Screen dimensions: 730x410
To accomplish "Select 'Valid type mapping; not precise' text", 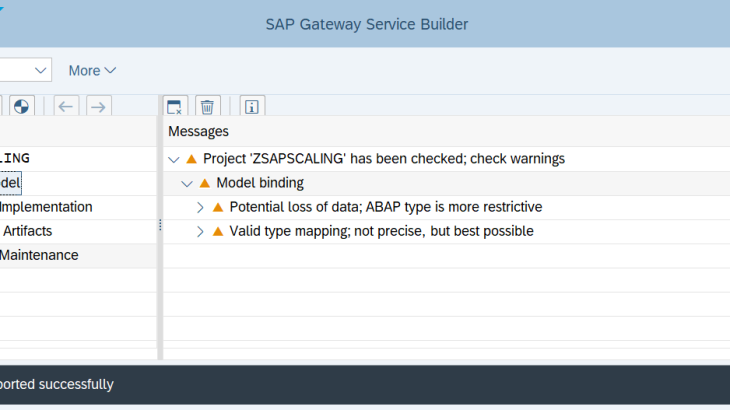I will [x=381, y=231].
